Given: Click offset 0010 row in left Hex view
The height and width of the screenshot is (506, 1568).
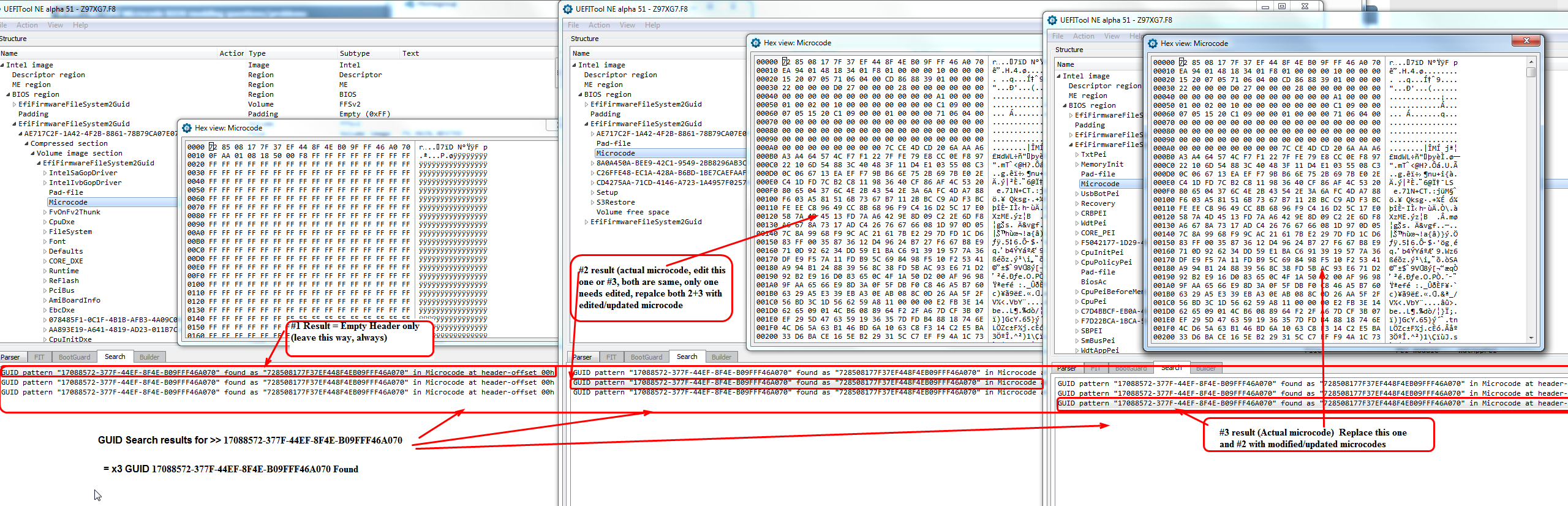Looking at the screenshot, I should click(x=337, y=156).
